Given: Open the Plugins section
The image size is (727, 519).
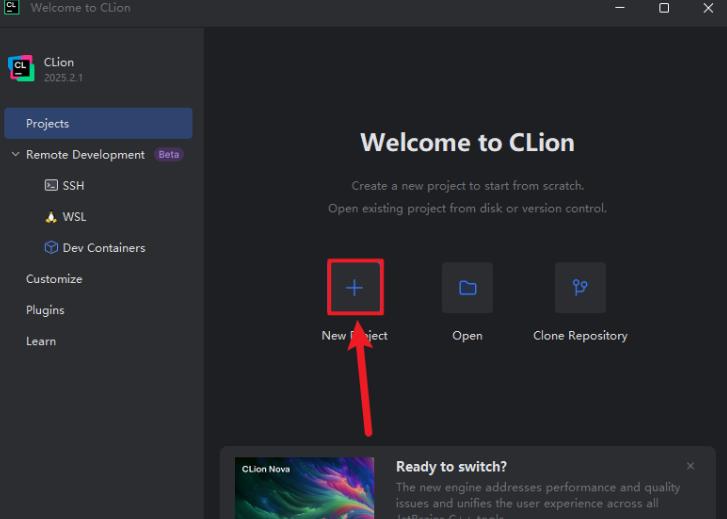Looking at the screenshot, I should tap(45, 310).
